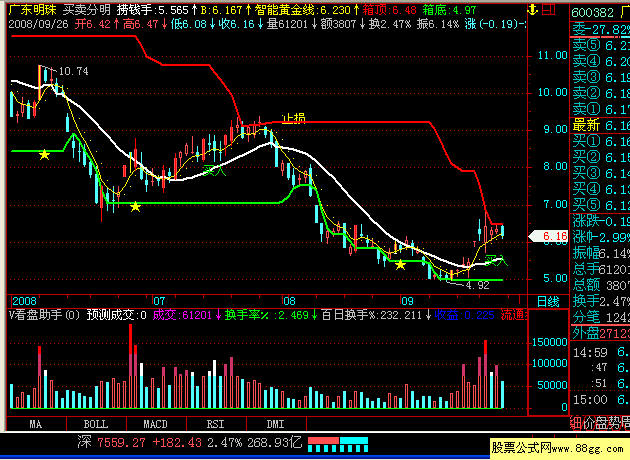Viewport: 630px width, 460px height.
Task: Click the 换手 turnover row in the quote panel
Action: click(600, 301)
